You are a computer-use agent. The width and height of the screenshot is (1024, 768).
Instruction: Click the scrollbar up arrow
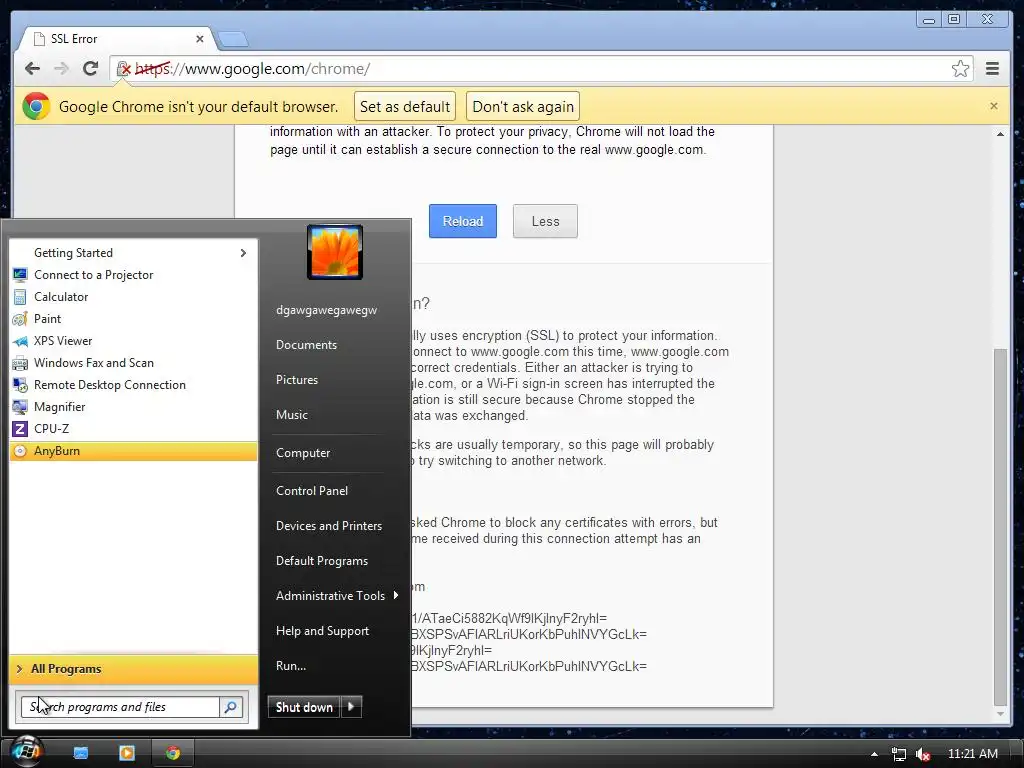1000,134
